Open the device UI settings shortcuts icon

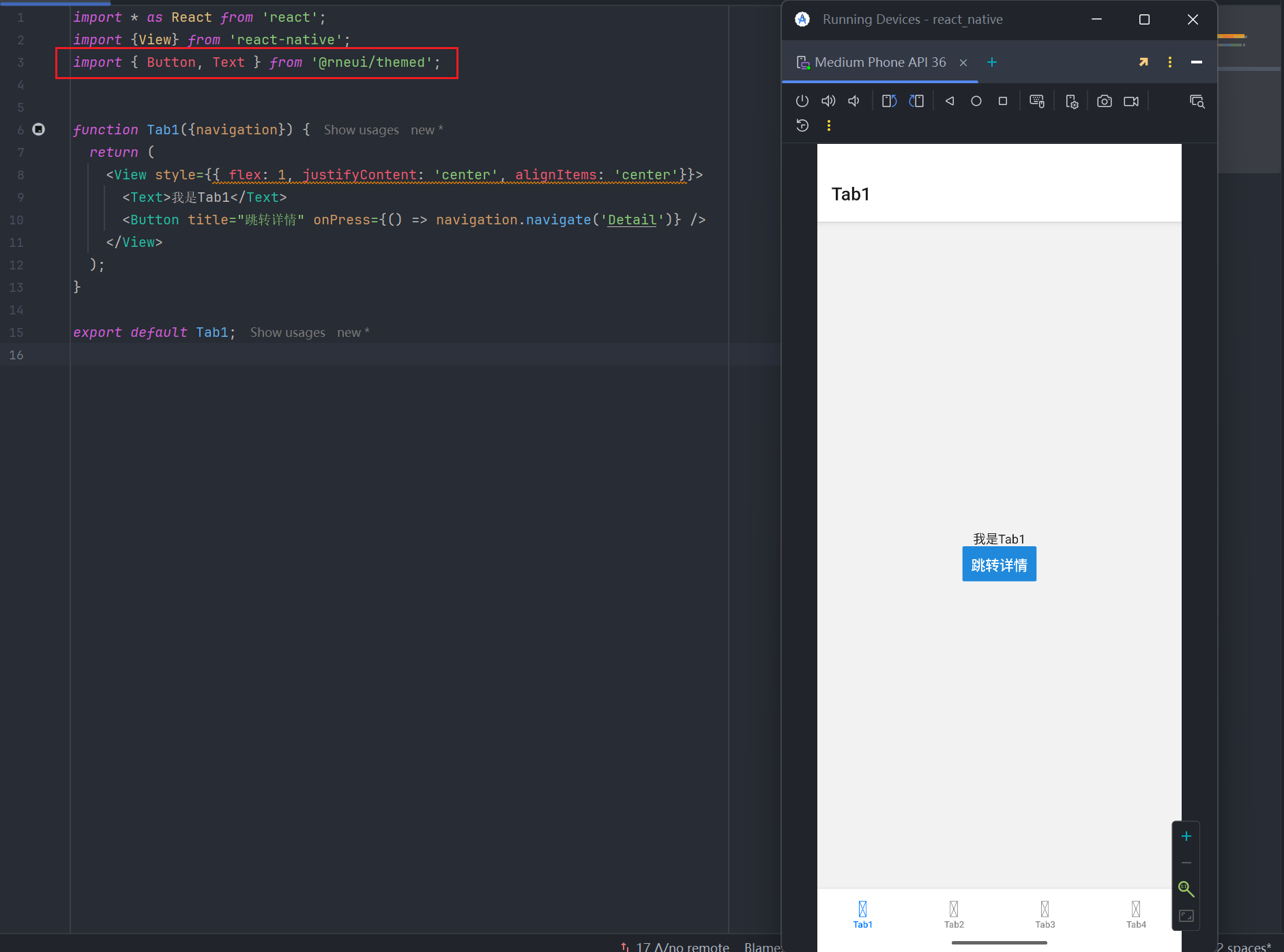click(1072, 102)
